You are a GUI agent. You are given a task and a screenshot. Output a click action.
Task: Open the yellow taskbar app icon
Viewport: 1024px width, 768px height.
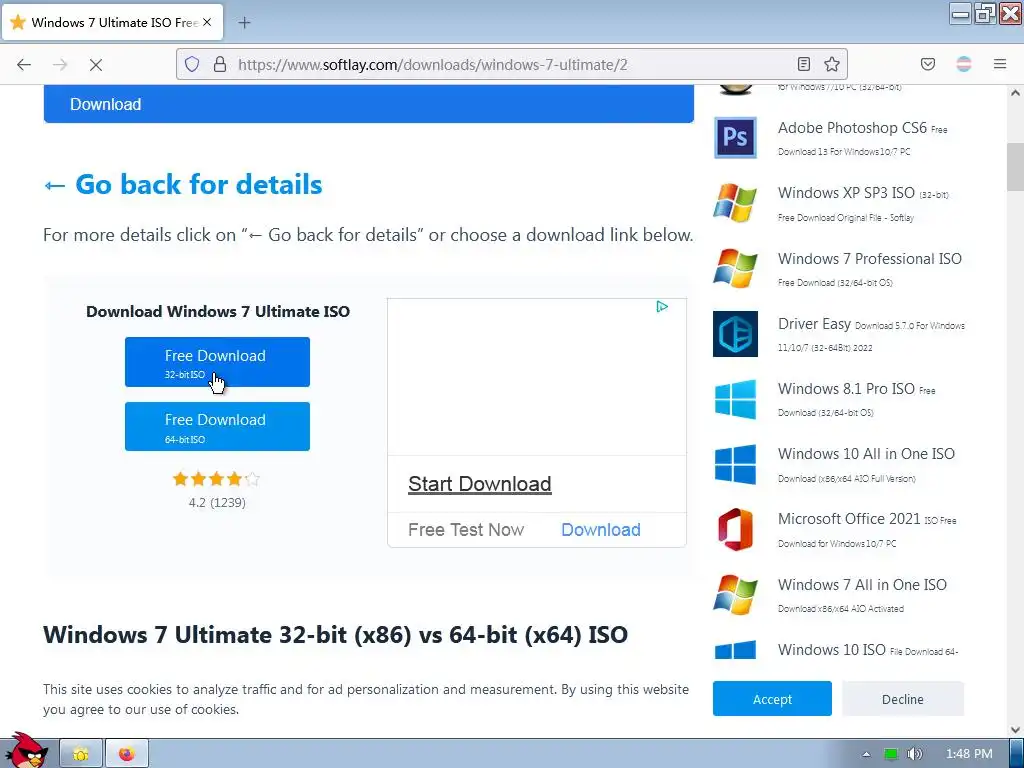(81, 754)
